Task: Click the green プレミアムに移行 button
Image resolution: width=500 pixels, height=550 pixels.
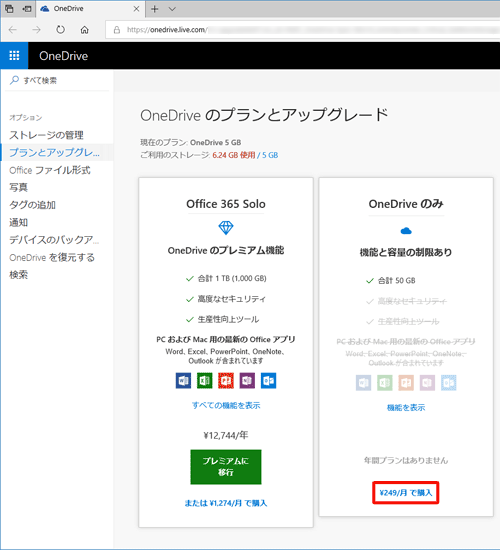Action: click(x=226, y=467)
